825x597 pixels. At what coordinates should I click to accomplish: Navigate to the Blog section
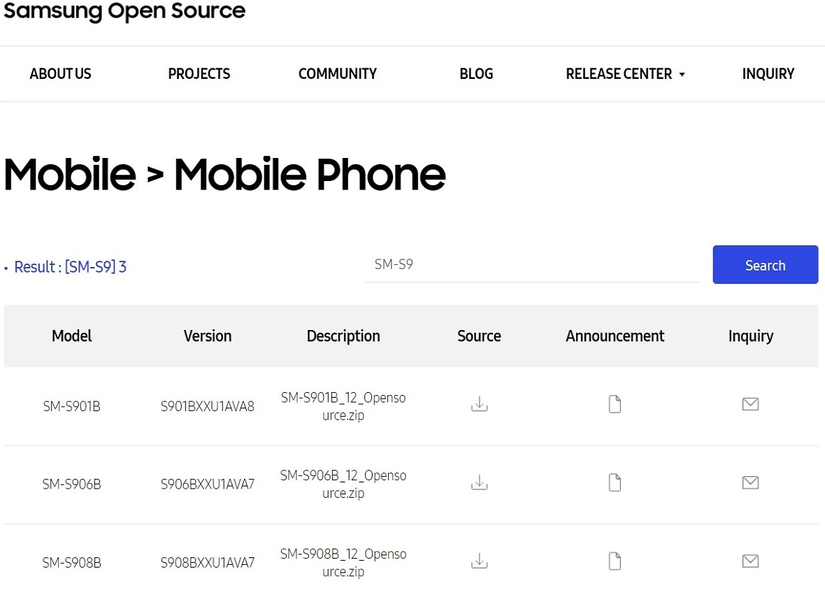tap(476, 74)
